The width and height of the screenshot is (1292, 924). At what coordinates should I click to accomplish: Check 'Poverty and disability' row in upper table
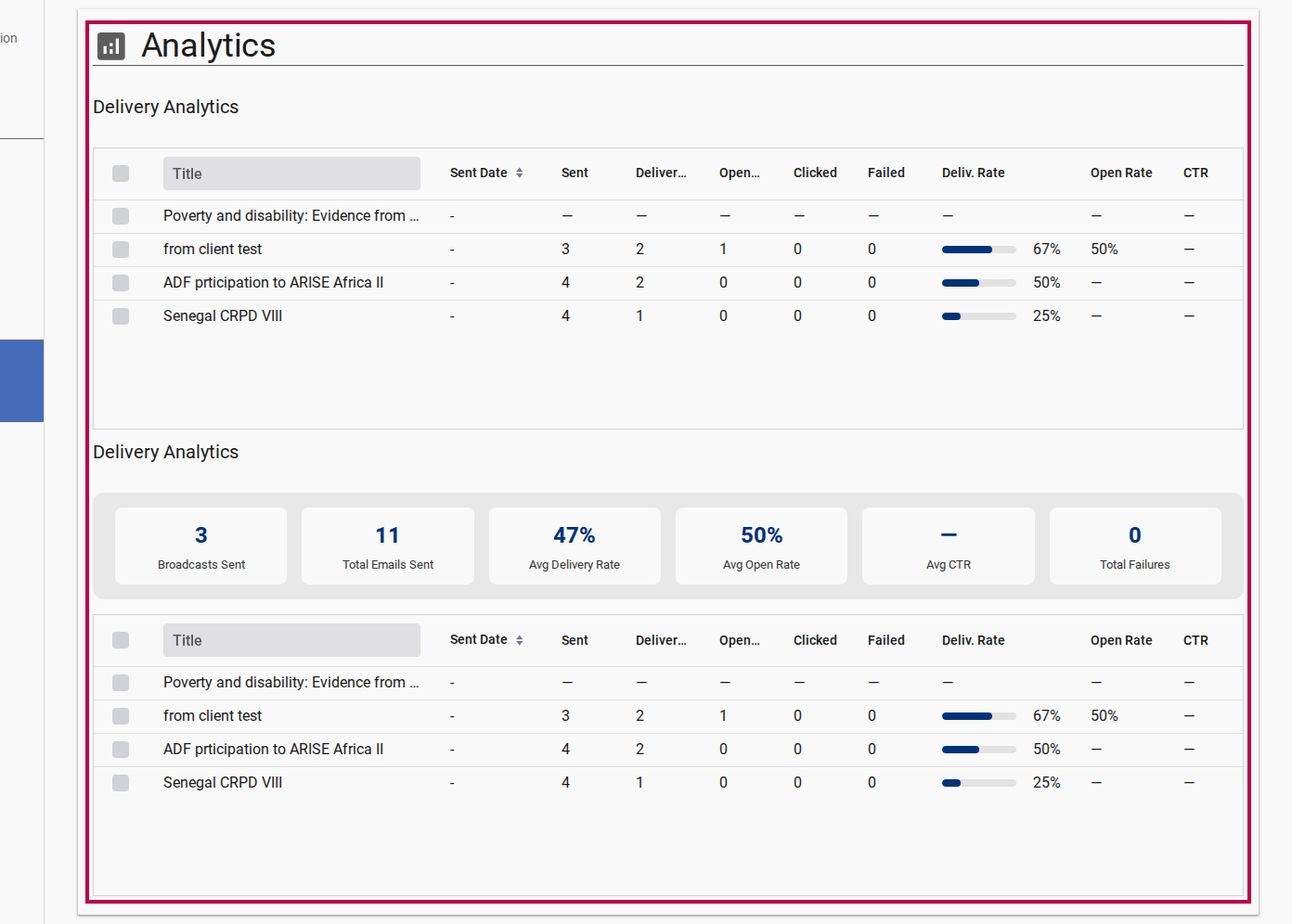click(121, 216)
